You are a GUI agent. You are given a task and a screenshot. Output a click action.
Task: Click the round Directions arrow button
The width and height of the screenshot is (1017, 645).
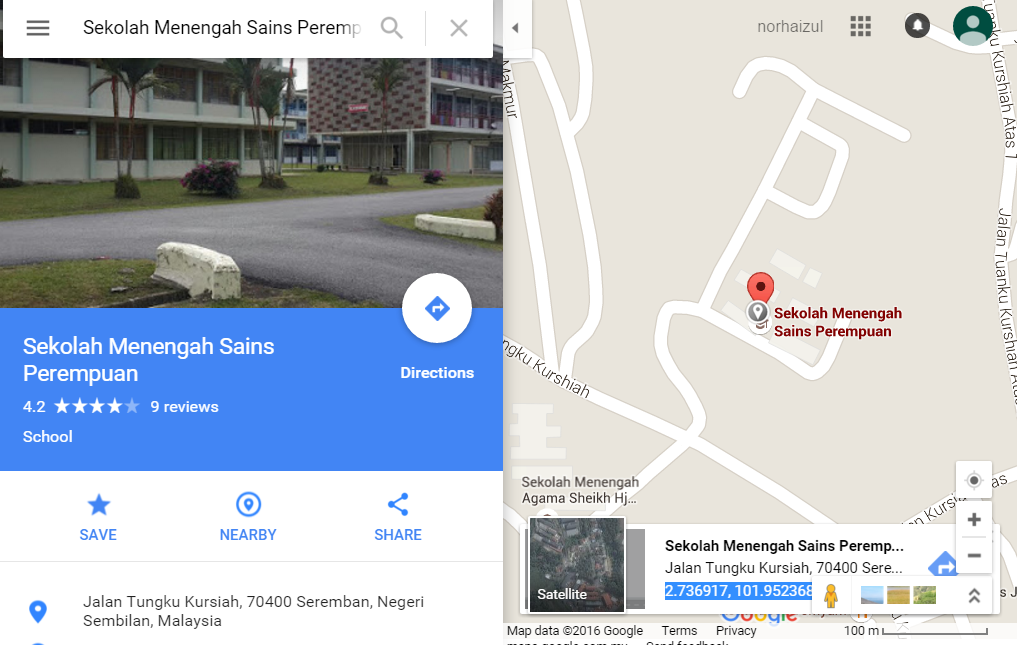(437, 308)
